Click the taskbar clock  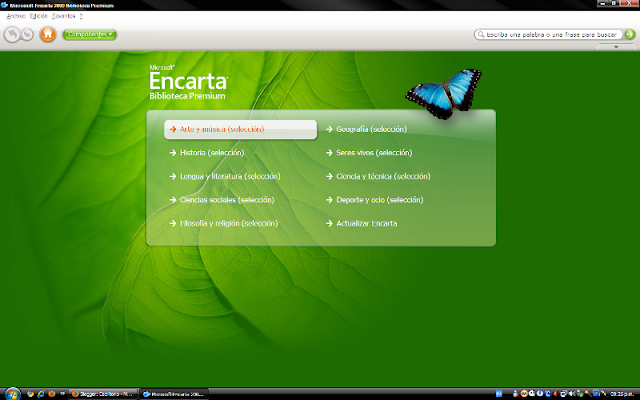pyautogui.click(x=622, y=394)
